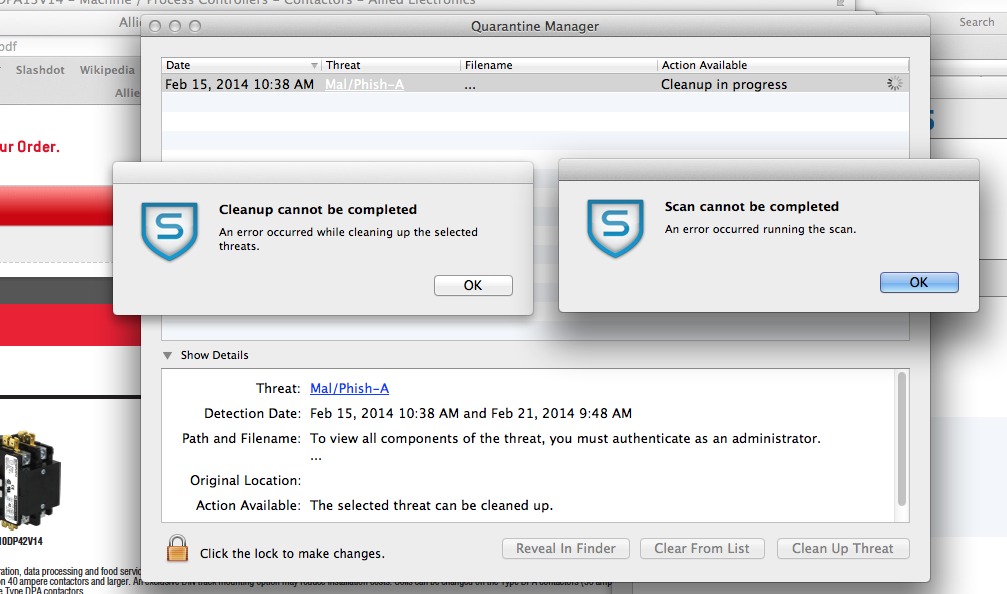Viewport: 1007px width, 594px height.
Task: Click Sophos shield in Cleanup error dialog
Action: pos(170,231)
